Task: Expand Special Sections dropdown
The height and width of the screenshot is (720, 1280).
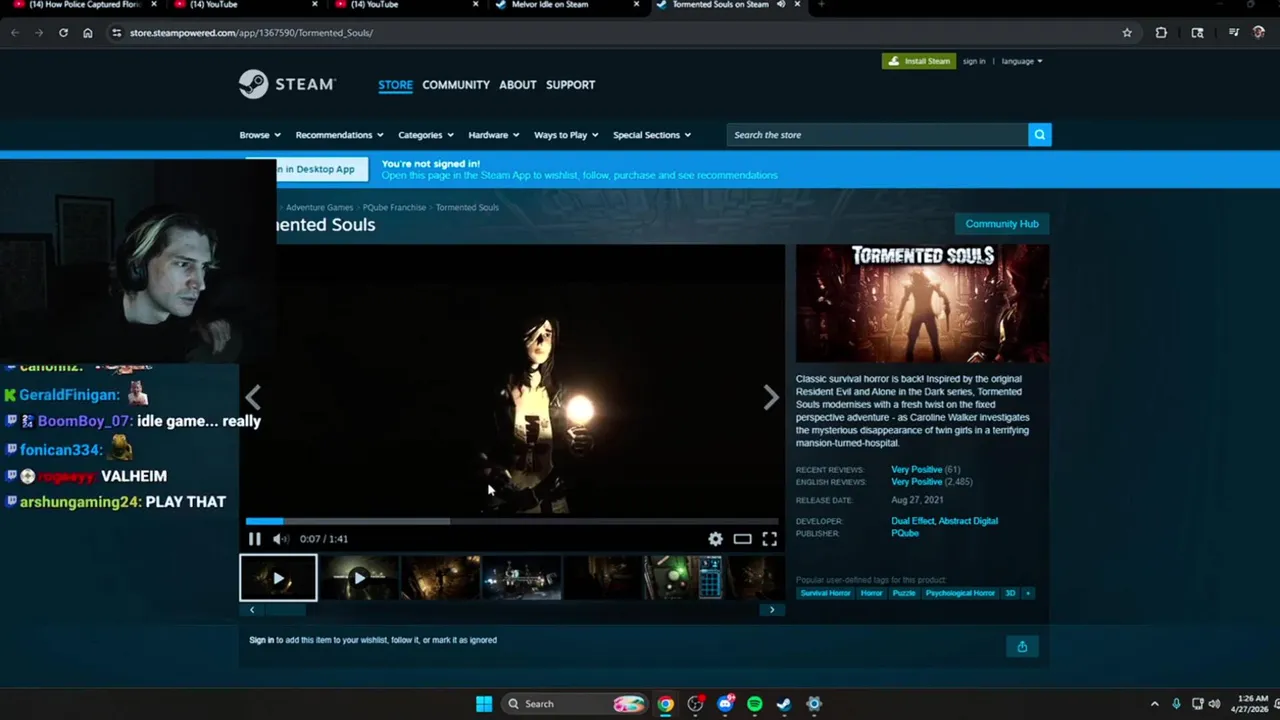Action: coord(652,135)
